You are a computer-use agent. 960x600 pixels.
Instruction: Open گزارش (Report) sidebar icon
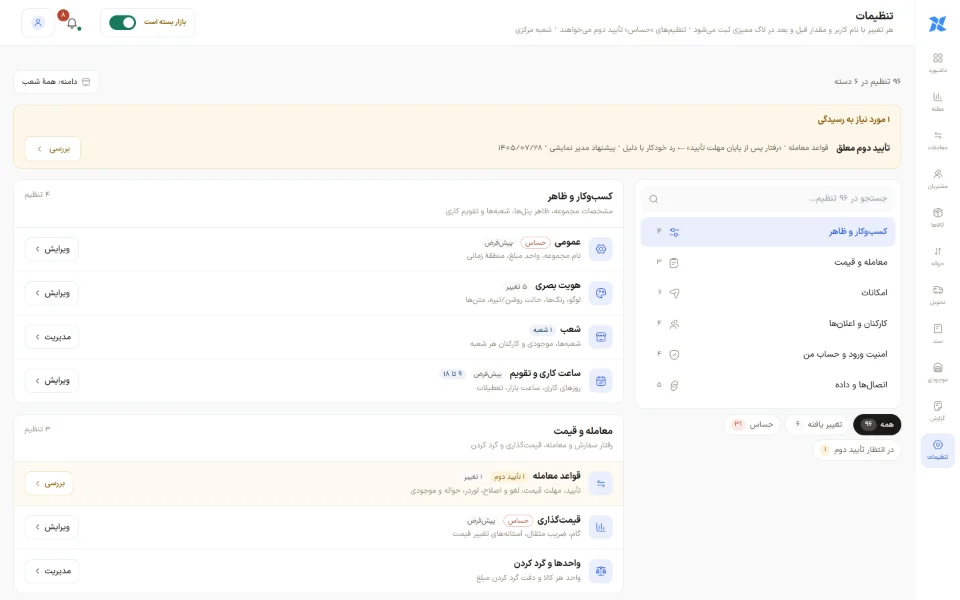point(937,410)
